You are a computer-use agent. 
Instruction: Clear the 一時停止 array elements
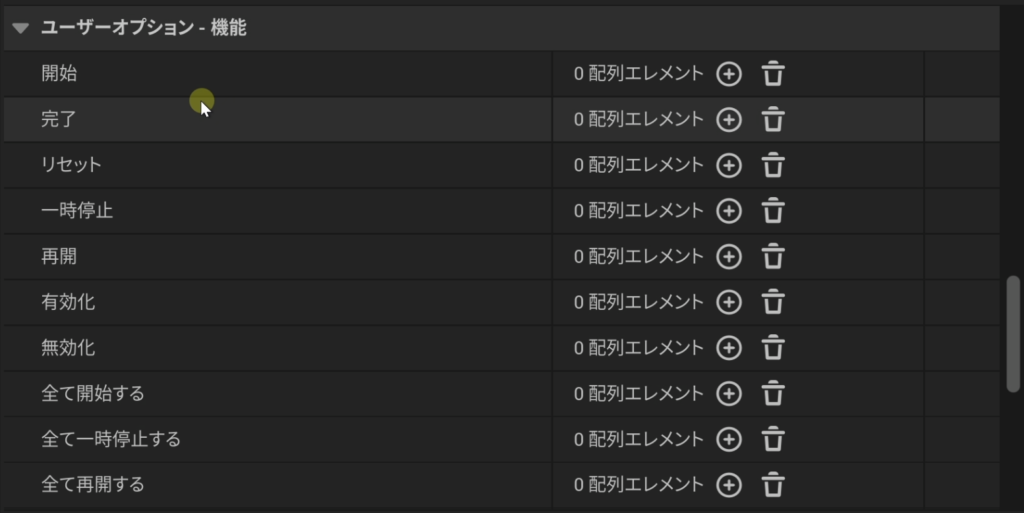click(773, 211)
